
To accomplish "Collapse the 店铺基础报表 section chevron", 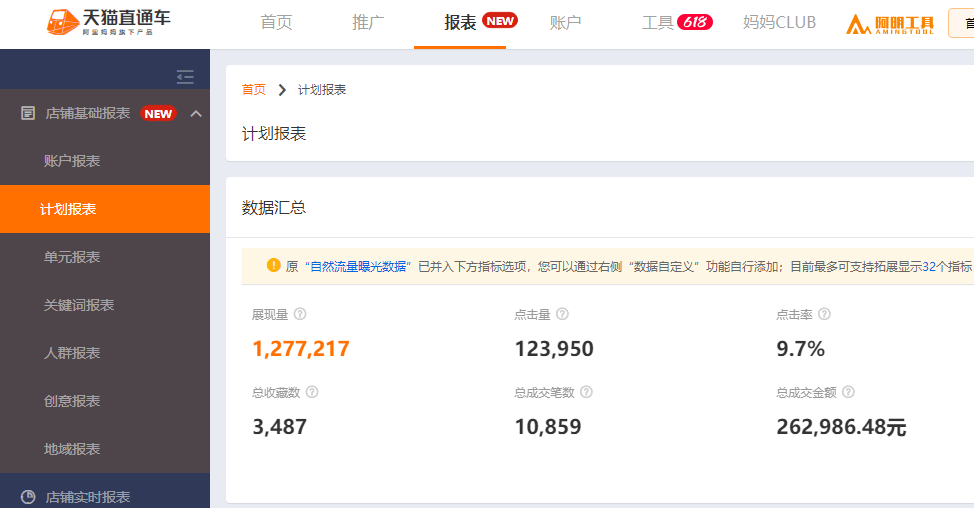I will point(196,113).
